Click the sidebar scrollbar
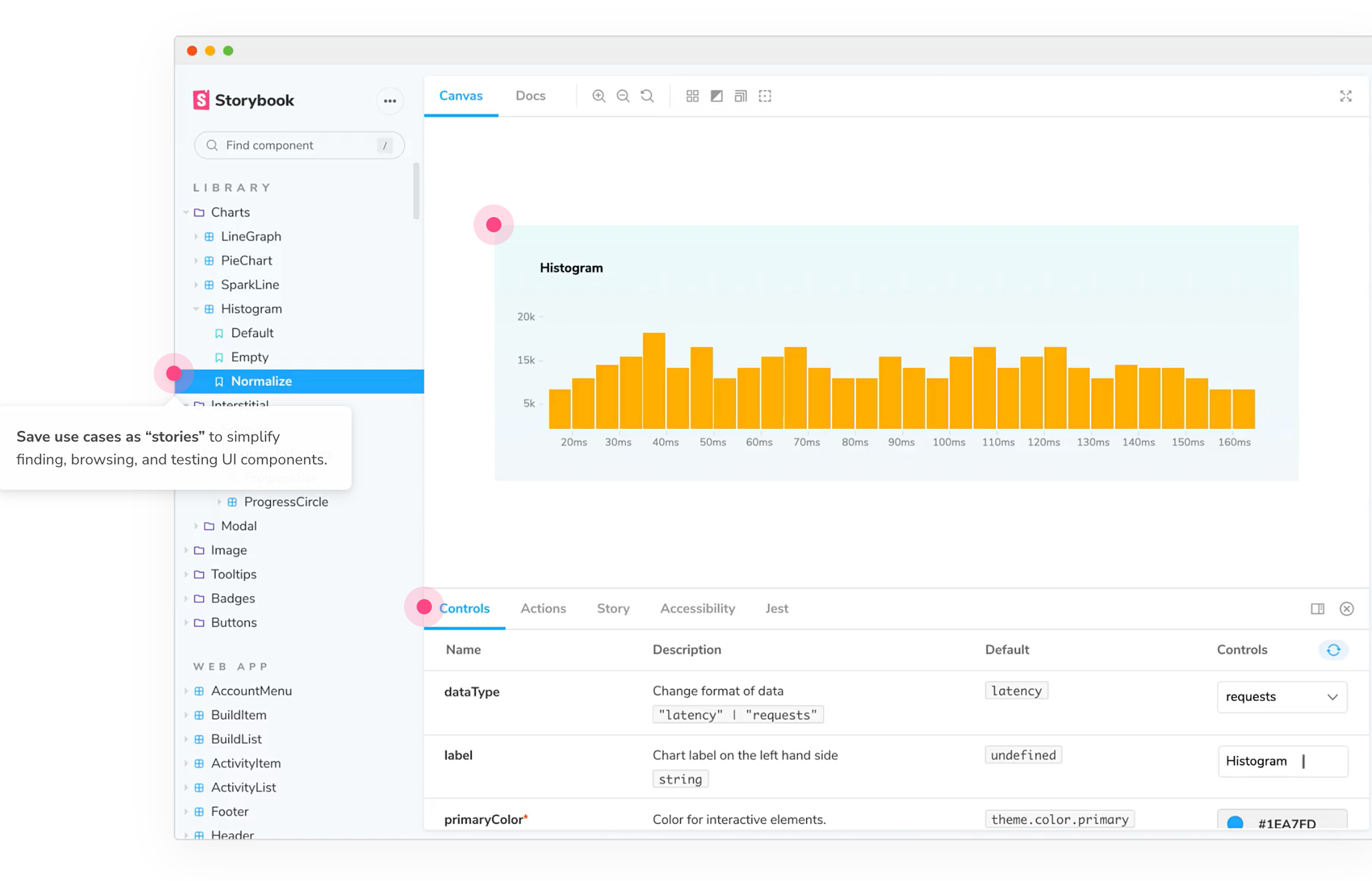Viewport: 1372px width, 882px height. [x=416, y=191]
